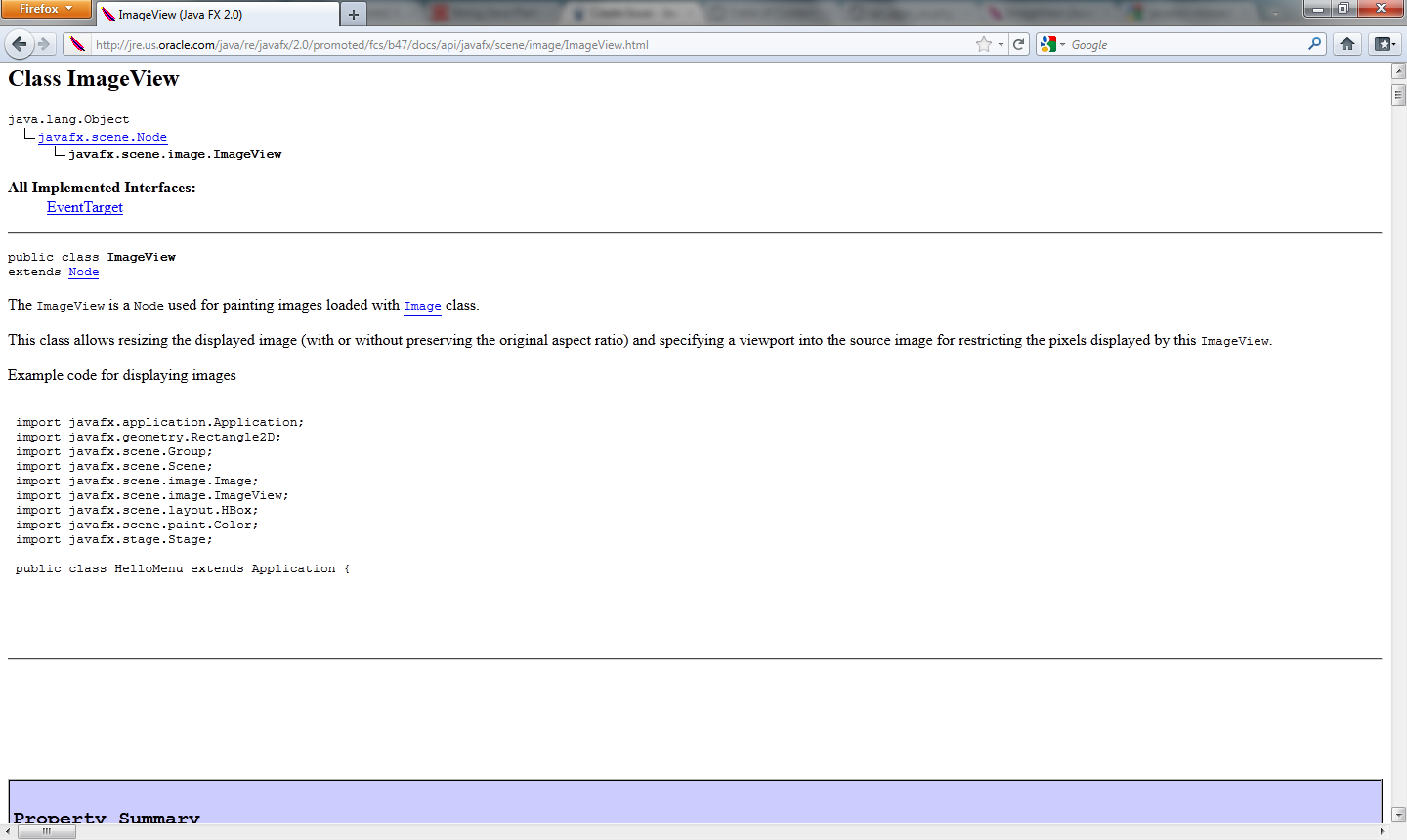1407x840 pixels.
Task: Click the 'import javafx.stage.Stage;' line
Action: [x=114, y=540]
